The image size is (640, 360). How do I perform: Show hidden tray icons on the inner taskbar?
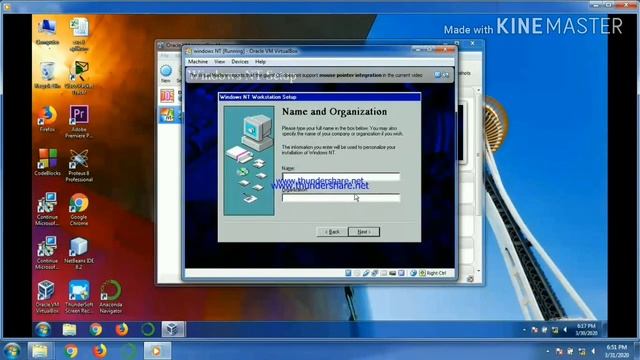(524, 329)
